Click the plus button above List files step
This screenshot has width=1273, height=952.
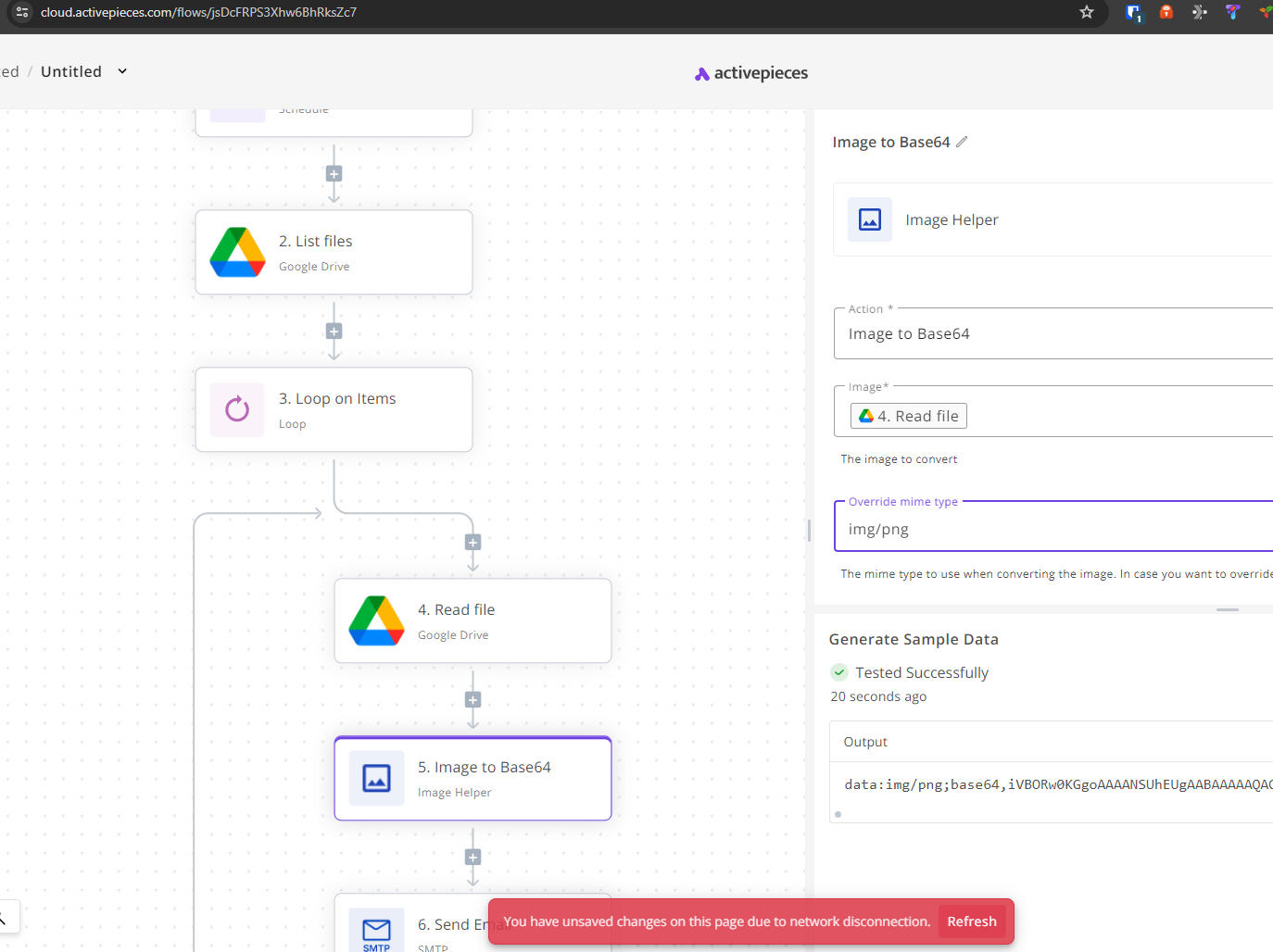click(x=334, y=174)
